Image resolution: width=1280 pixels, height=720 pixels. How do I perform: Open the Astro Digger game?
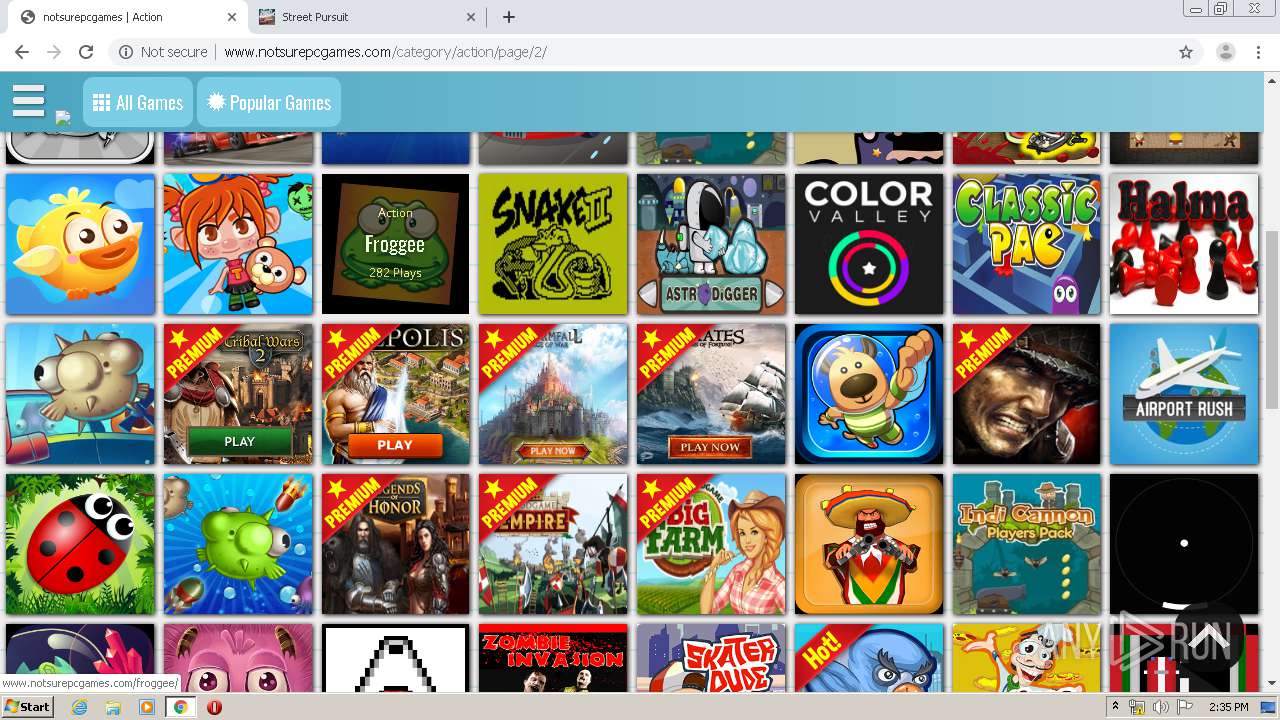coord(711,244)
